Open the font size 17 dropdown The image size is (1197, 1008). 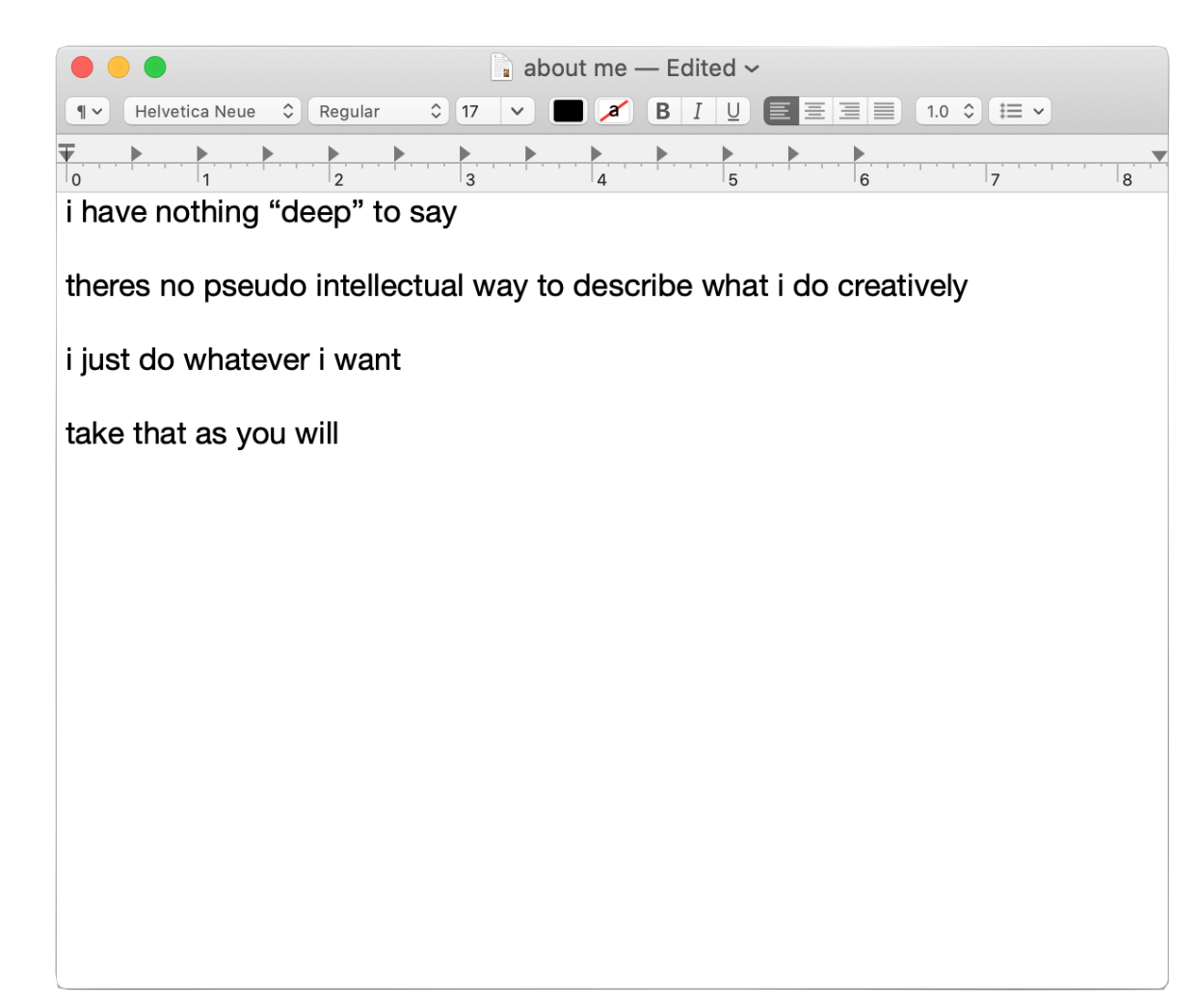(x=494, y=111)
